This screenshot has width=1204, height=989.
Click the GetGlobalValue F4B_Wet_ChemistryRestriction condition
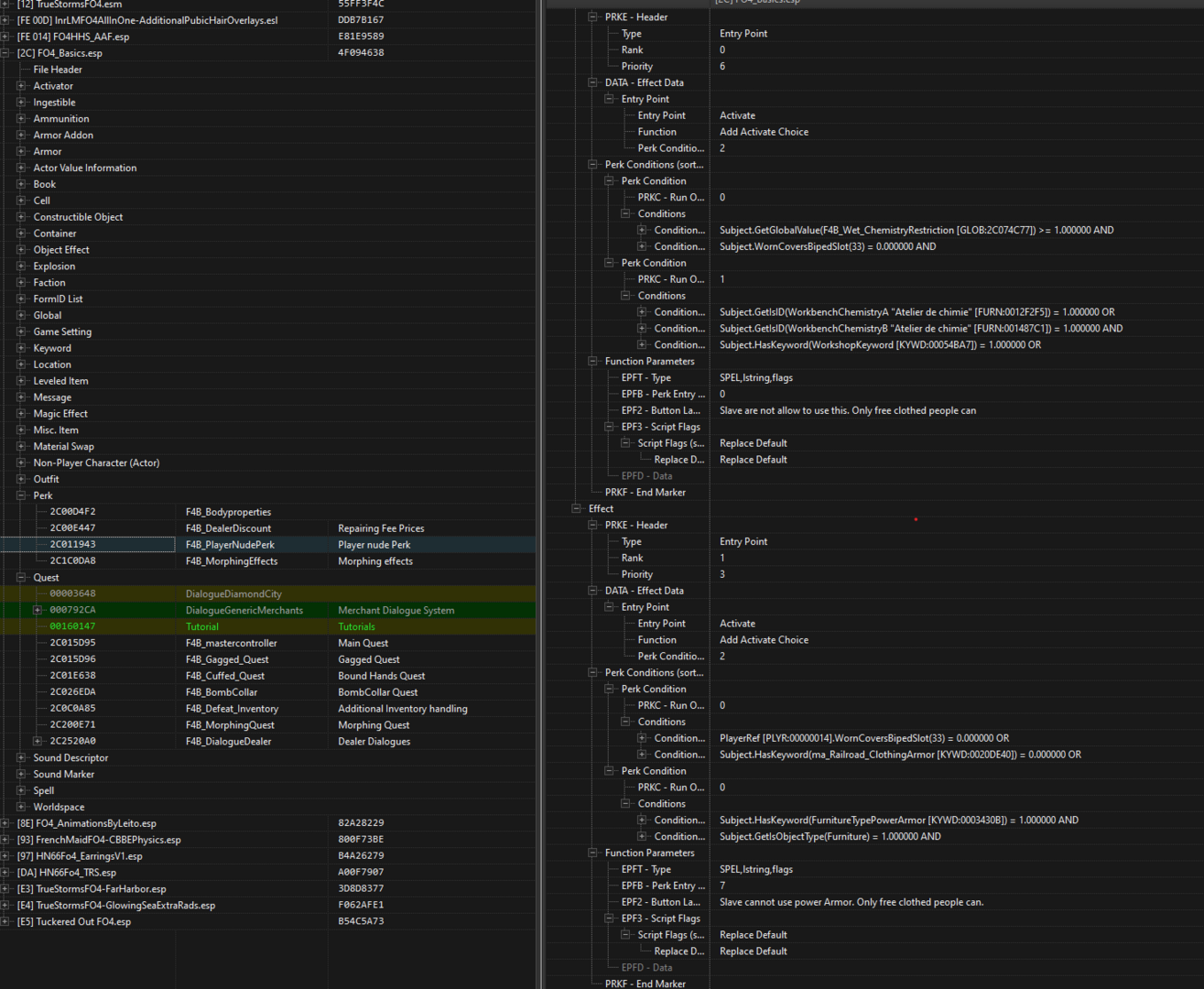(917, 231)
